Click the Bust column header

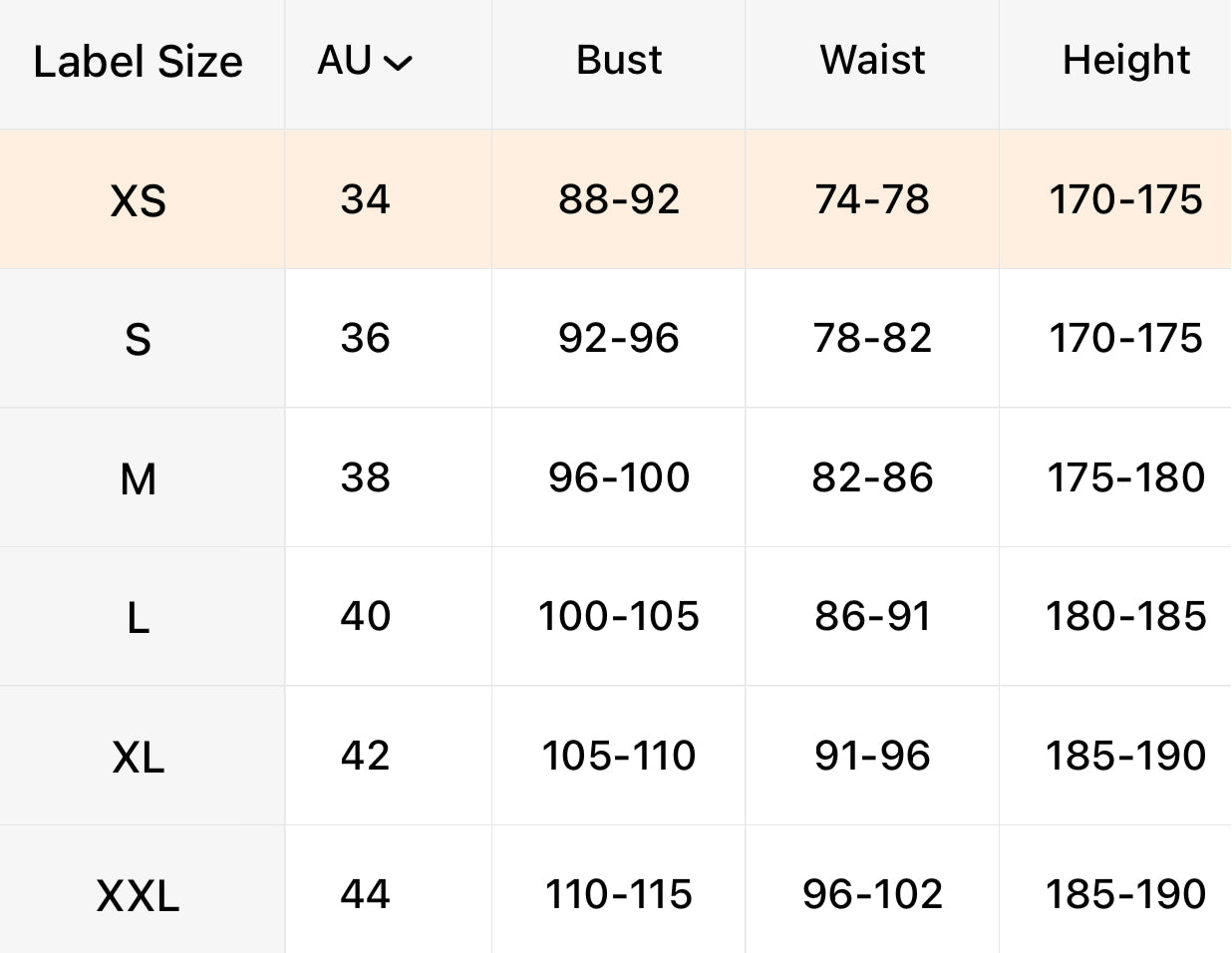pyautogui.click(x=618, y=60)
